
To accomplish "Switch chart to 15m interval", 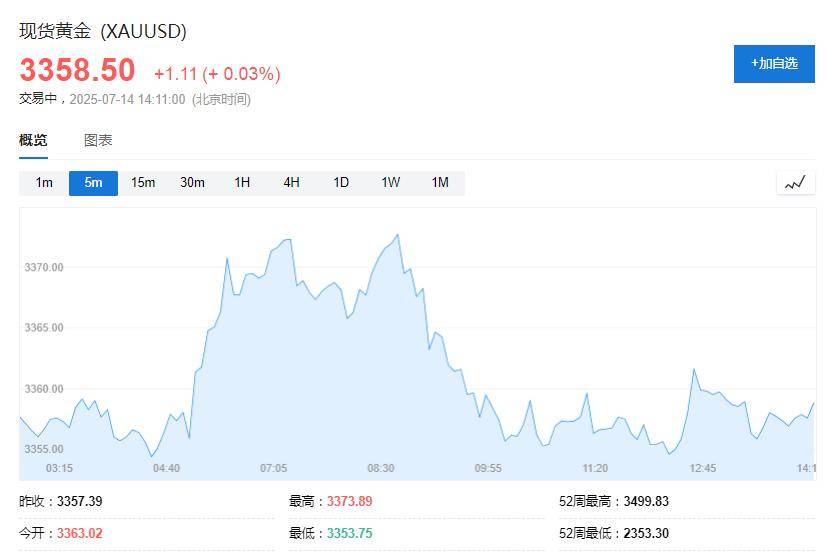I will (143, 183).
